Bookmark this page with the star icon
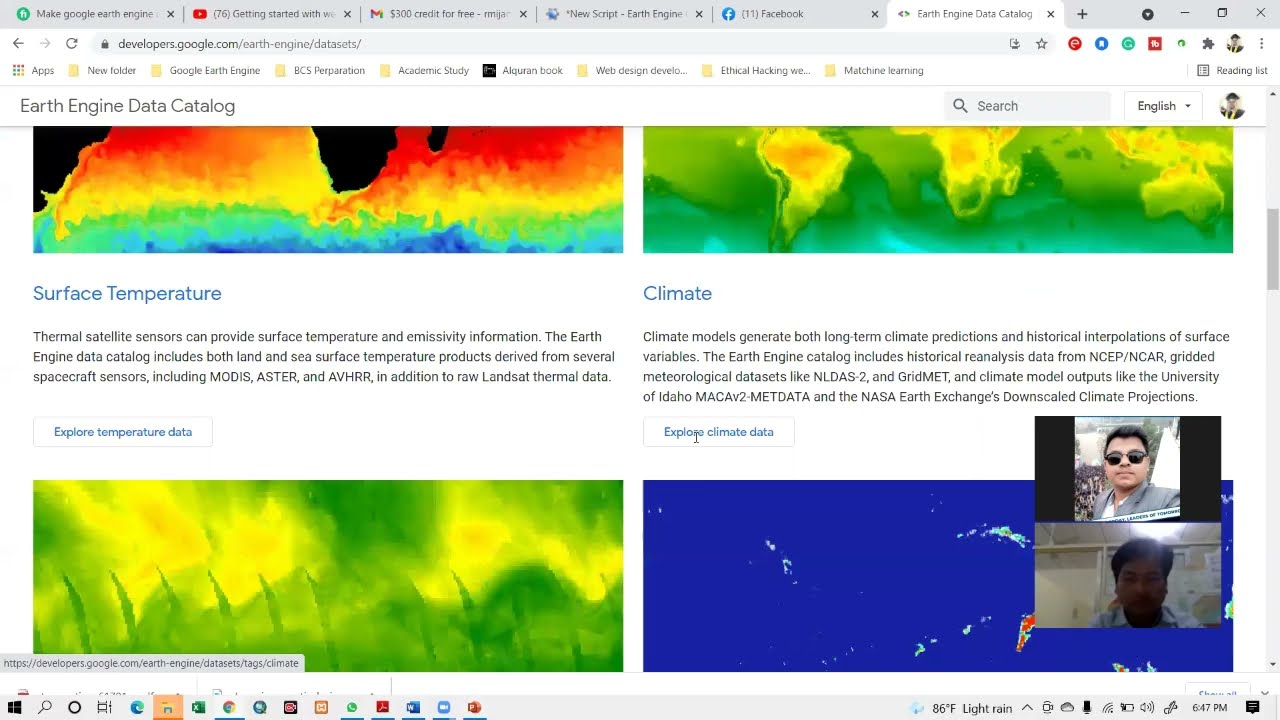 1041,44
